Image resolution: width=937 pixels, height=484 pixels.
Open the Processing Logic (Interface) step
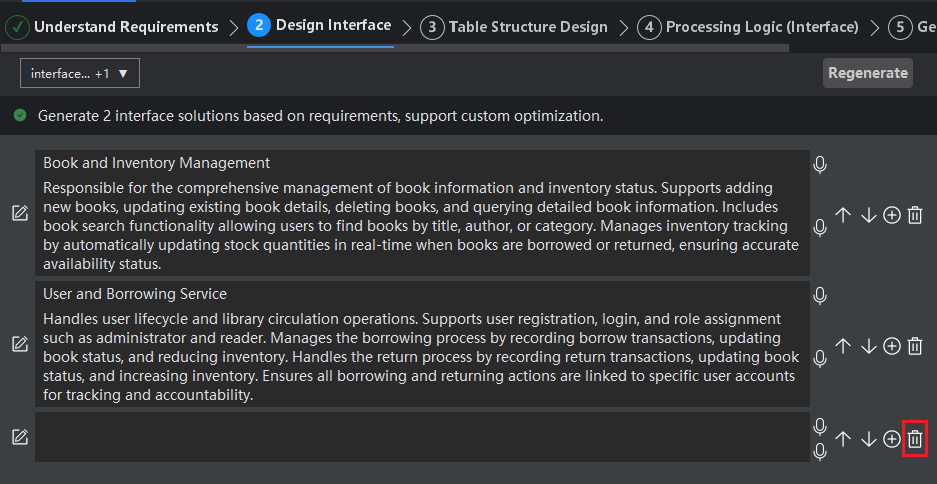pyautogui.click(x=748, y=27)
